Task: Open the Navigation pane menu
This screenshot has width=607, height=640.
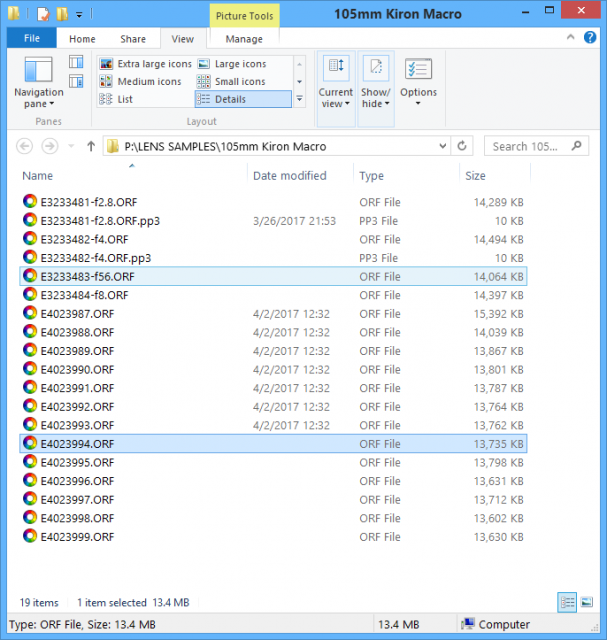Action: (x=39, y=82)
